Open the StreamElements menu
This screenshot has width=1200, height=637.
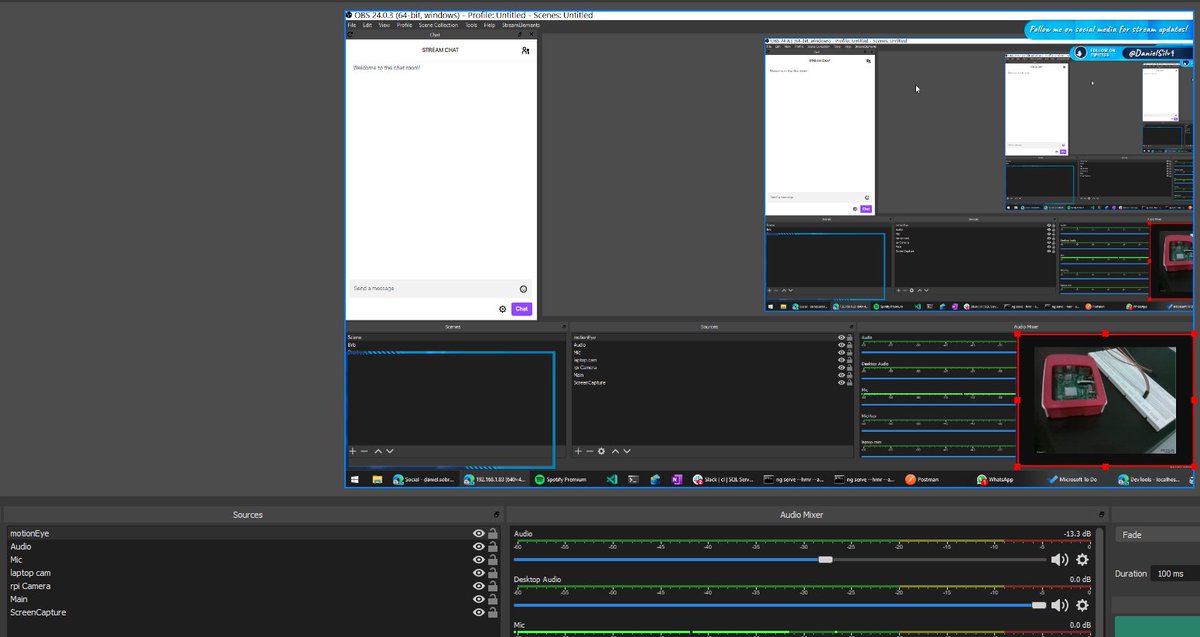pos(519,25)
